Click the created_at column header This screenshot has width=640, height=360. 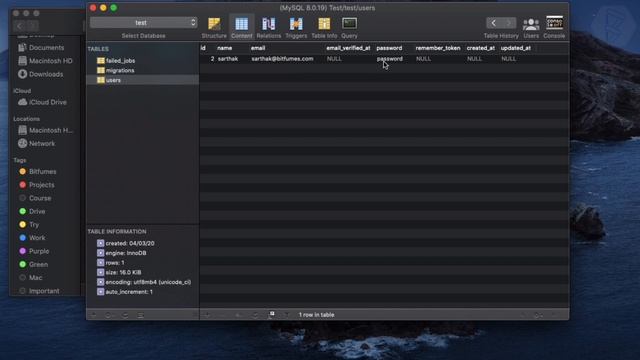coord(480,48)
